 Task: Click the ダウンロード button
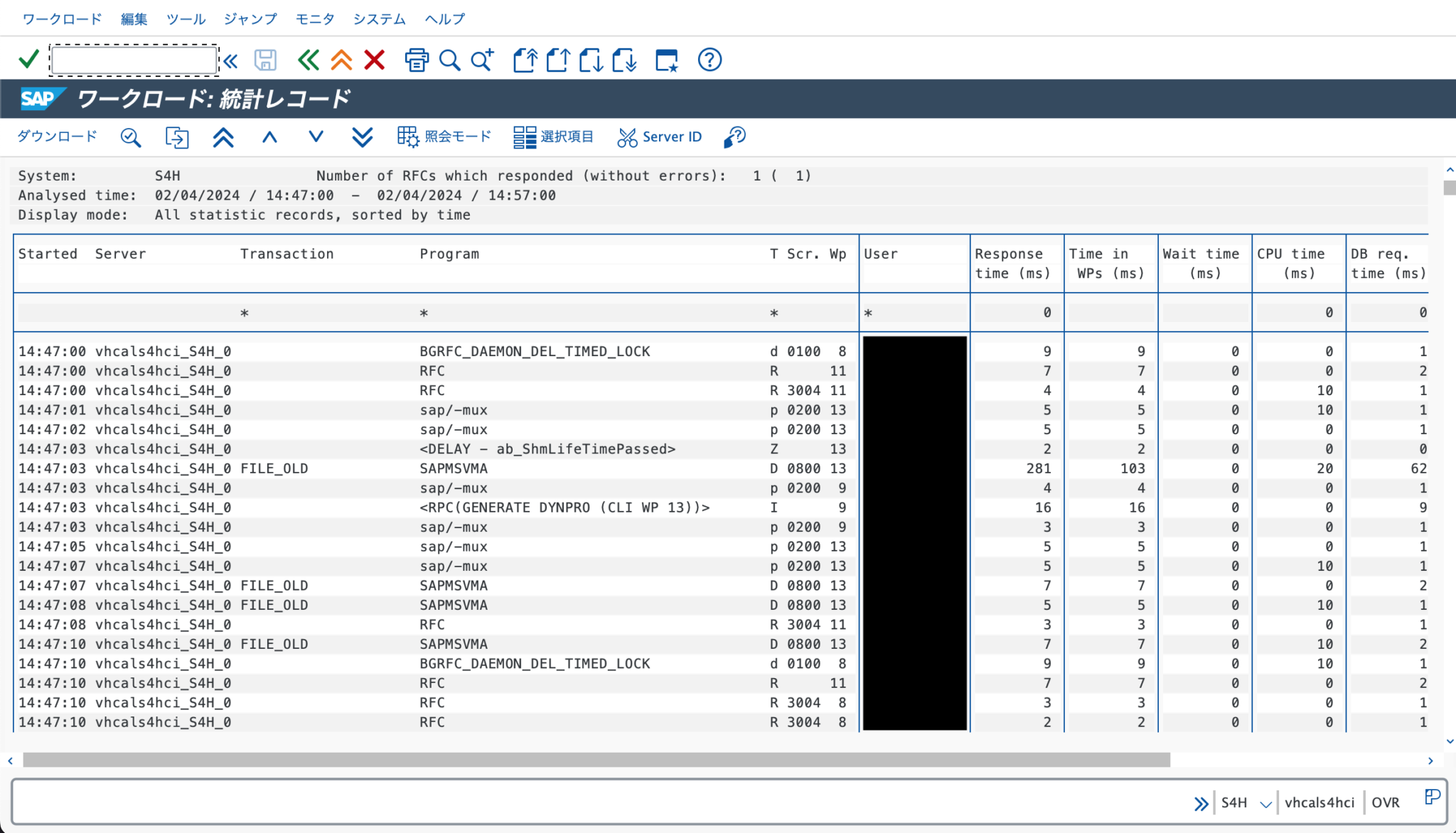(x=57, y=136)
